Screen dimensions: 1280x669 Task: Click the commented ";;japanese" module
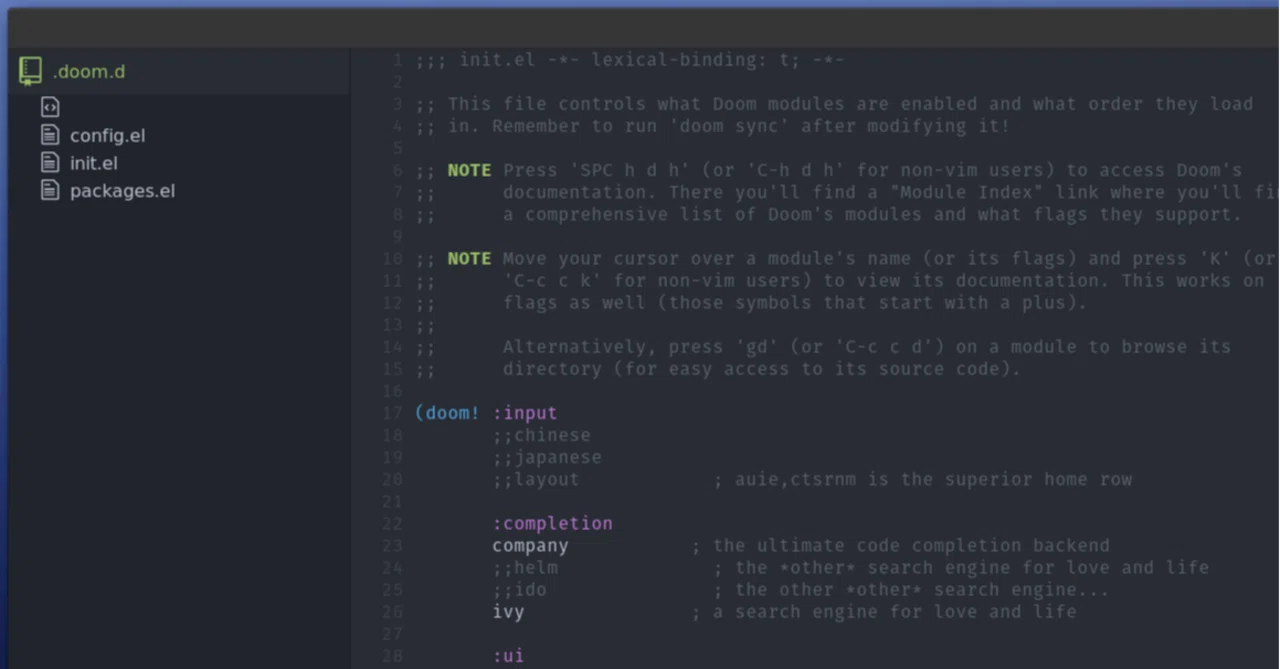coord(546,457)
